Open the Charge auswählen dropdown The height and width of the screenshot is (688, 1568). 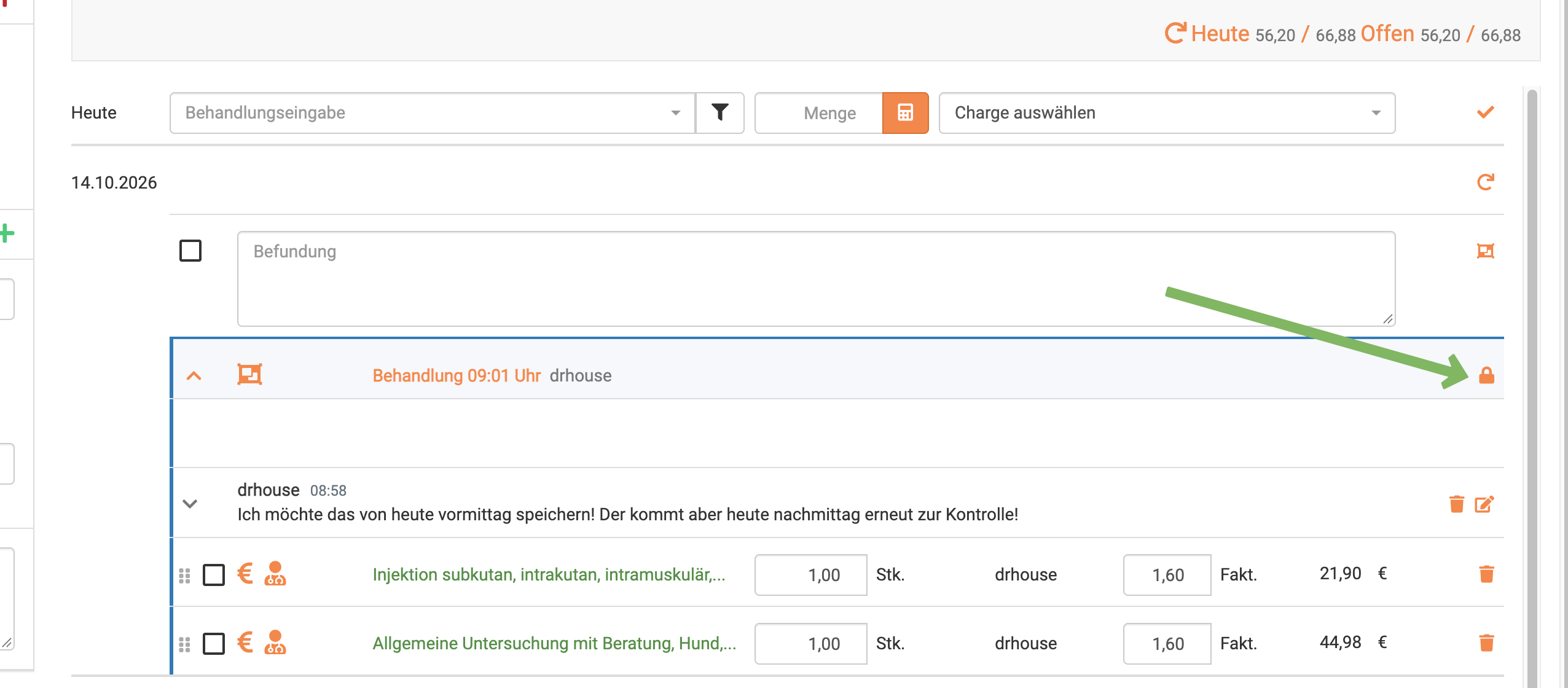point(1167,112)
